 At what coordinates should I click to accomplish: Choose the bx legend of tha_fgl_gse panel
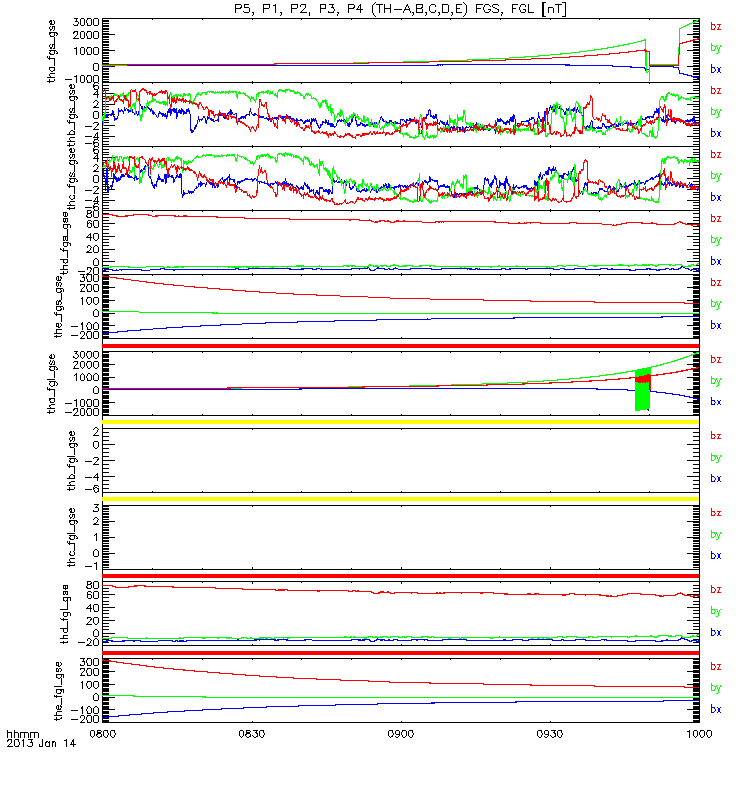716,402
